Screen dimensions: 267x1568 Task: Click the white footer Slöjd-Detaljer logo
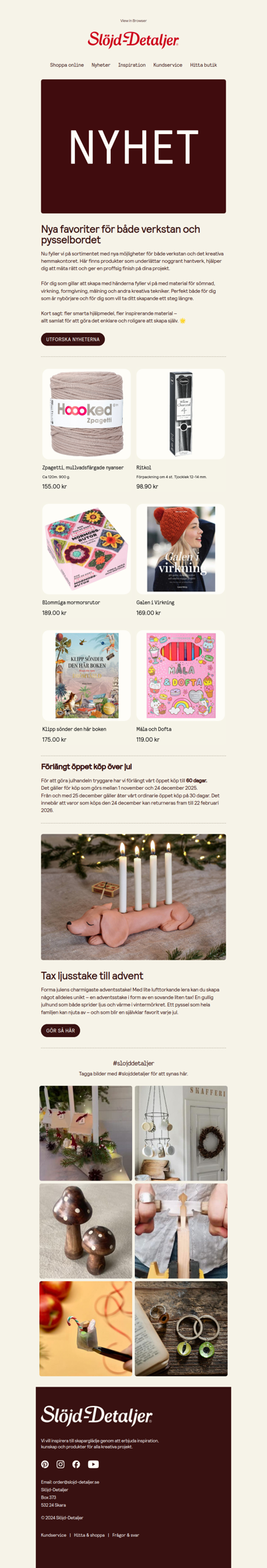pyautogui.click(x=97, y=1415)
